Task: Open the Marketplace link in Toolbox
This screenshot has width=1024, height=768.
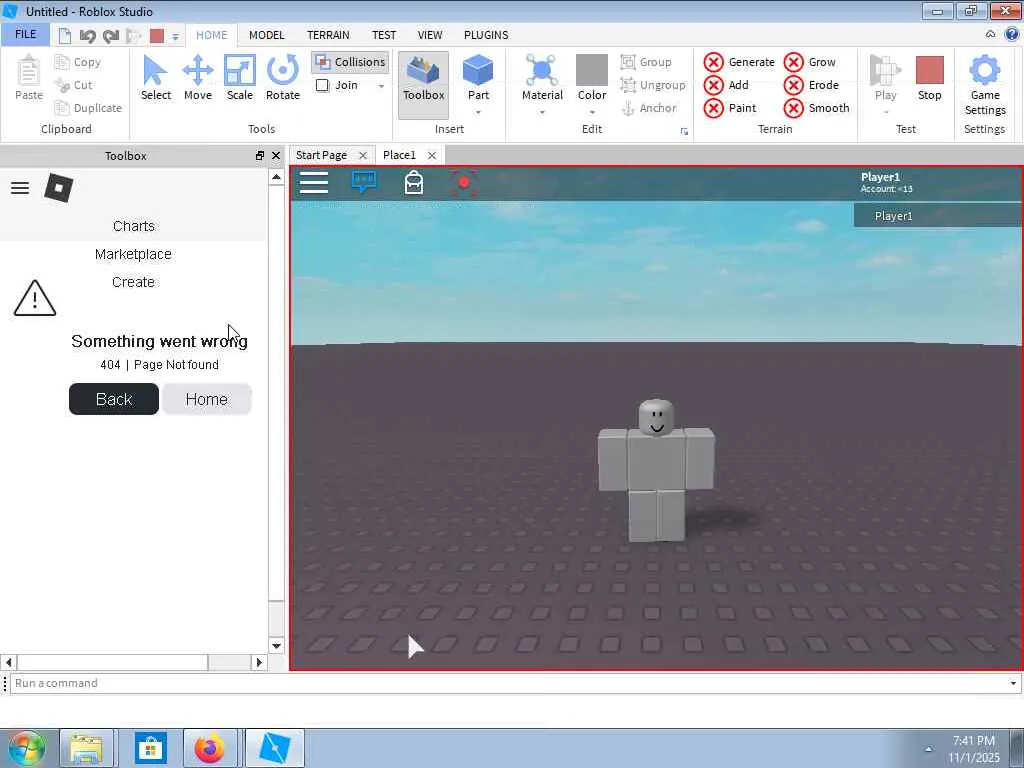Action: [x=133, y=254]
